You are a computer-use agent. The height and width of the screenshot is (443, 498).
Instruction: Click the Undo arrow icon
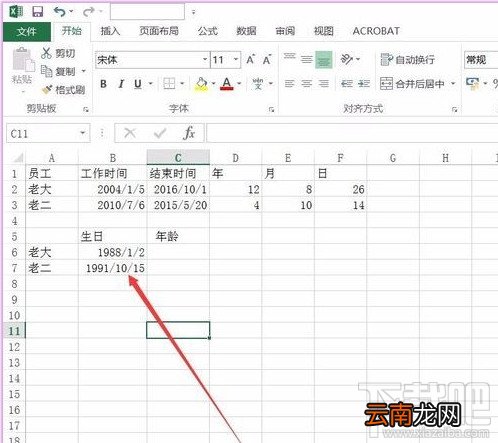click(60, 12)
